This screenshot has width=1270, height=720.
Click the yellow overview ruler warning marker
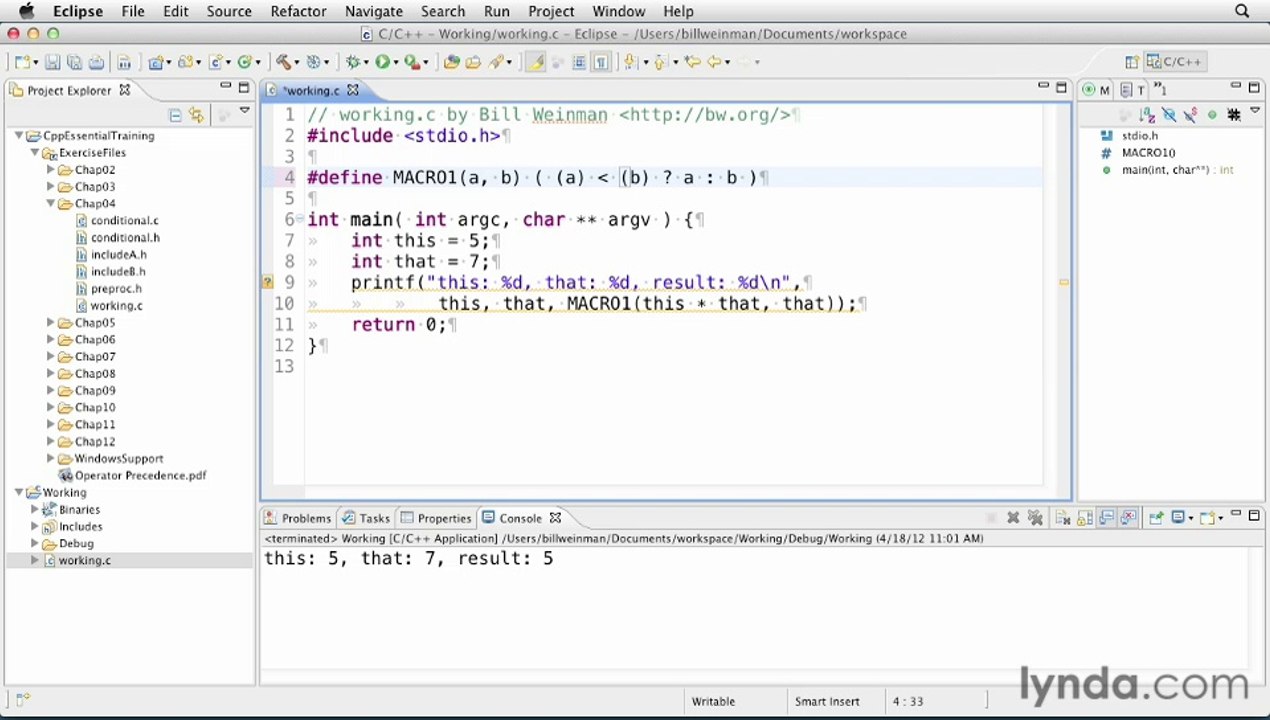coord(1063,283)
